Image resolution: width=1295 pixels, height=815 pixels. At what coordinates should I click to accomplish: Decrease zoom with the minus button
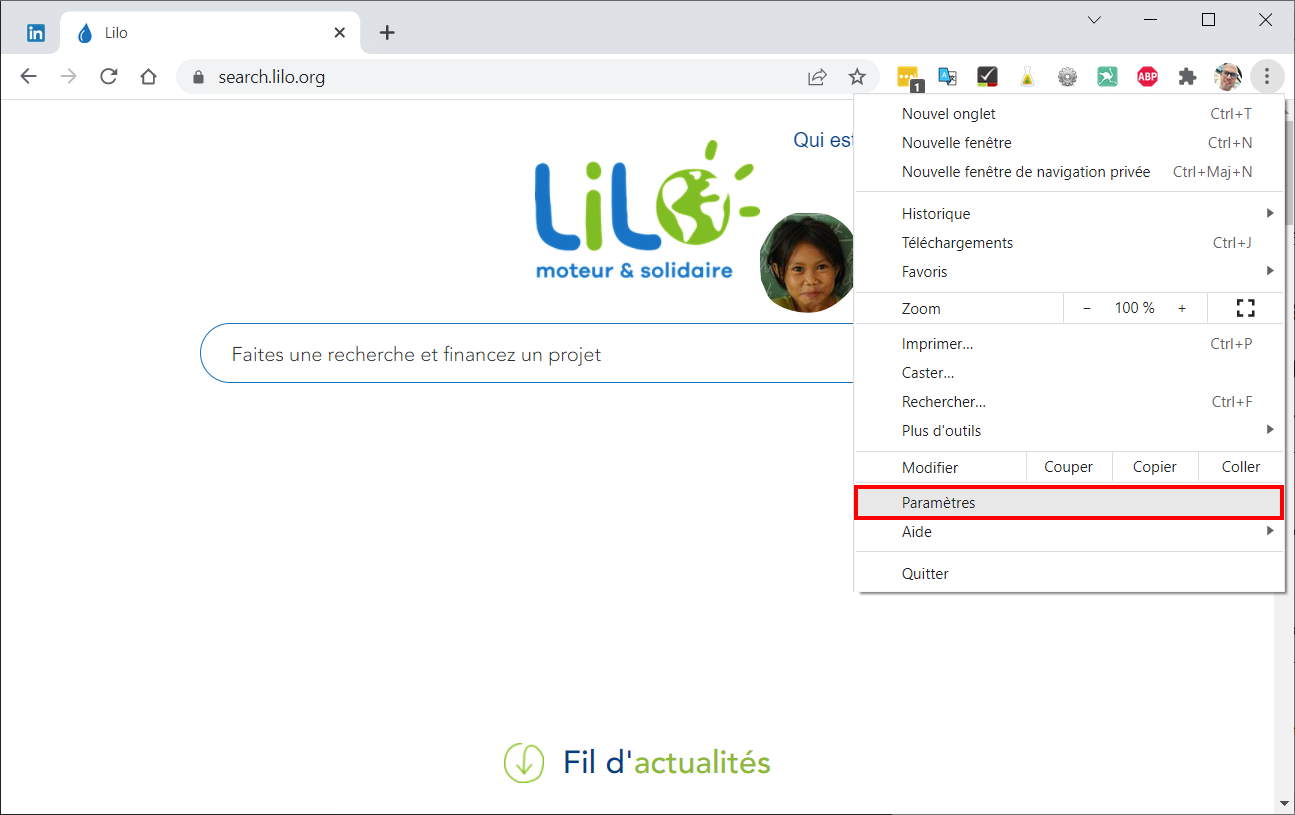point(1087,308)
